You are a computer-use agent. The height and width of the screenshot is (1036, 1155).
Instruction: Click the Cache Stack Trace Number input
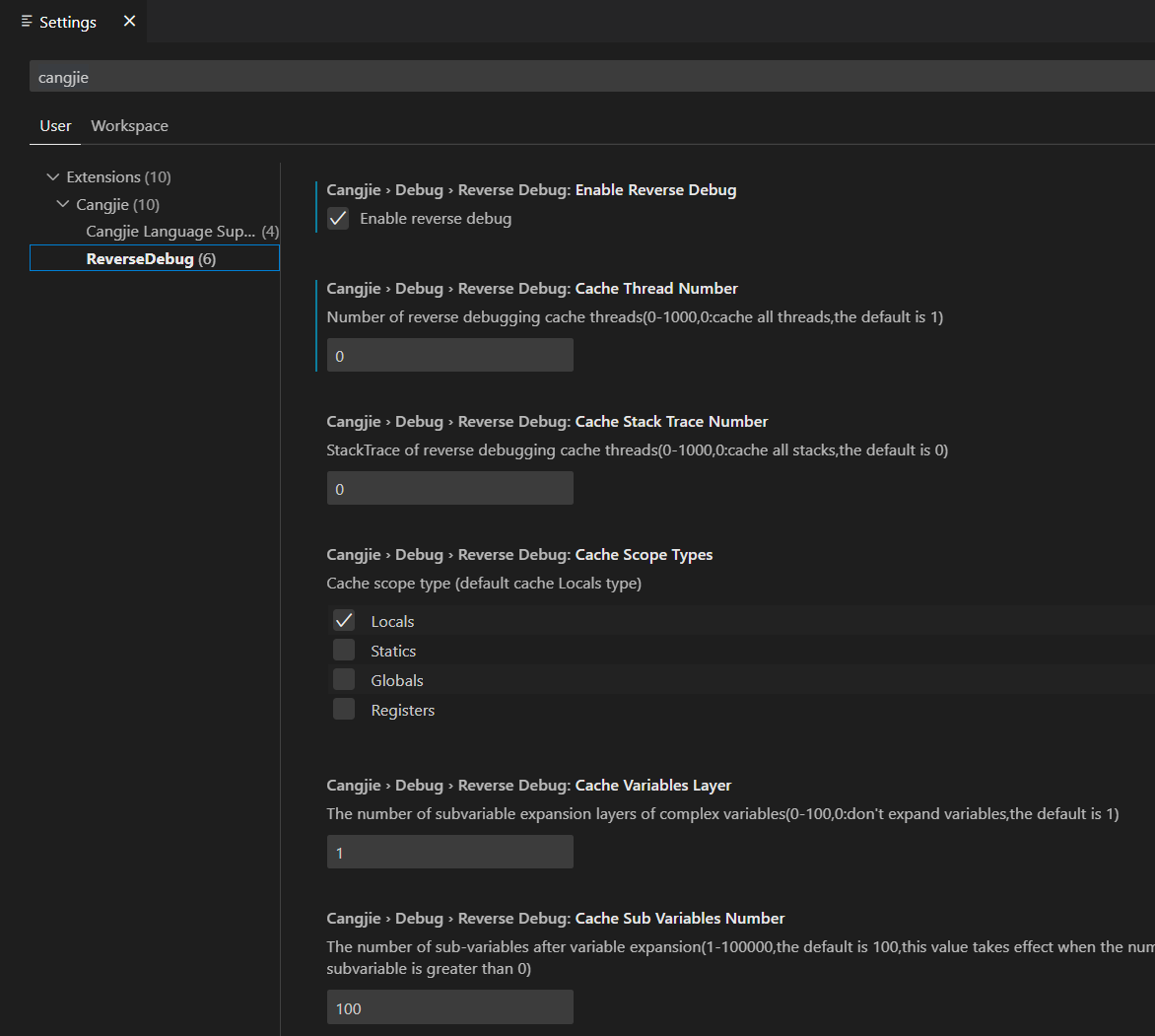(449, 489)
